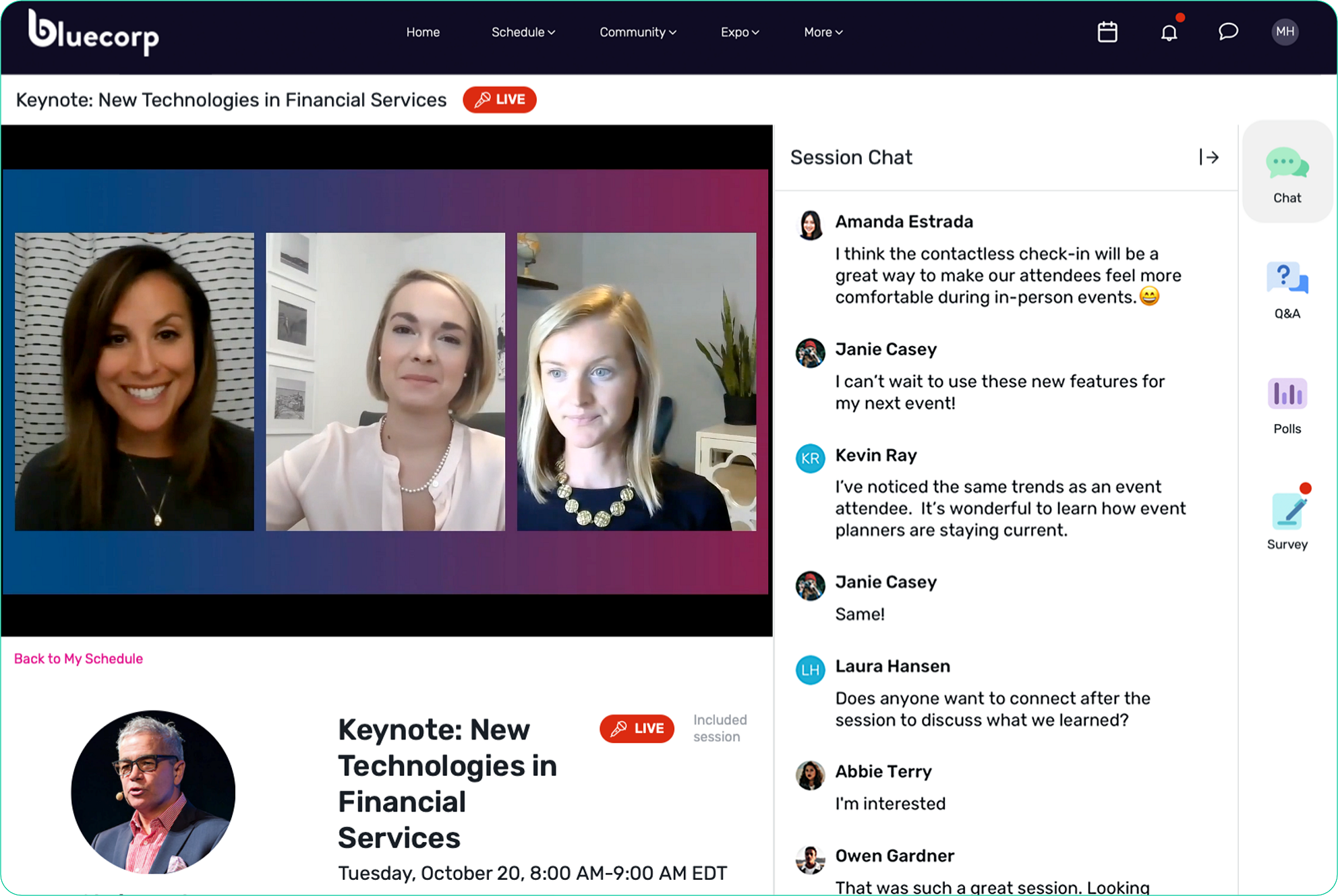The height and width of the screenshot is (896, 1338).
Task: Select Home in the navigation bar
Action: (x=423, y=32)
